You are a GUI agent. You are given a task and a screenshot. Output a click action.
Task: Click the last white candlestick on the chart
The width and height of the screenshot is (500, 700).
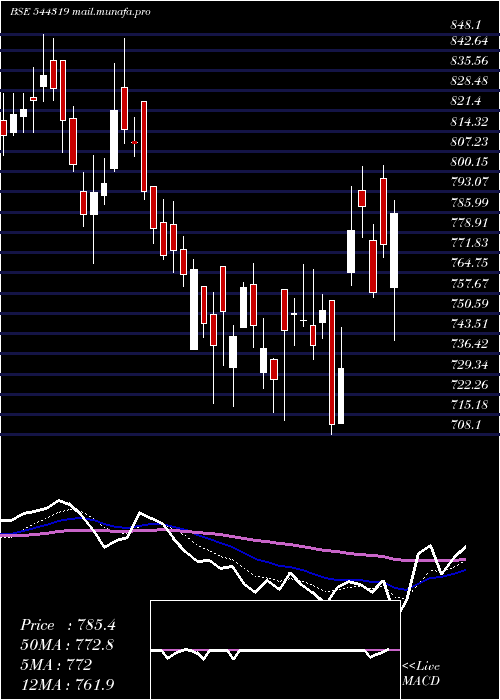tap(394, 250)
